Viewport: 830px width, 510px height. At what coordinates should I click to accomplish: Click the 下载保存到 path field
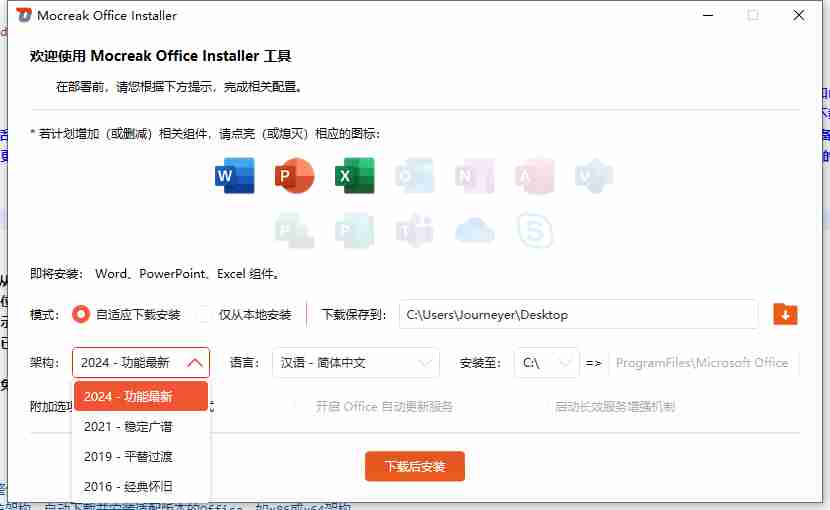point(578,314)
